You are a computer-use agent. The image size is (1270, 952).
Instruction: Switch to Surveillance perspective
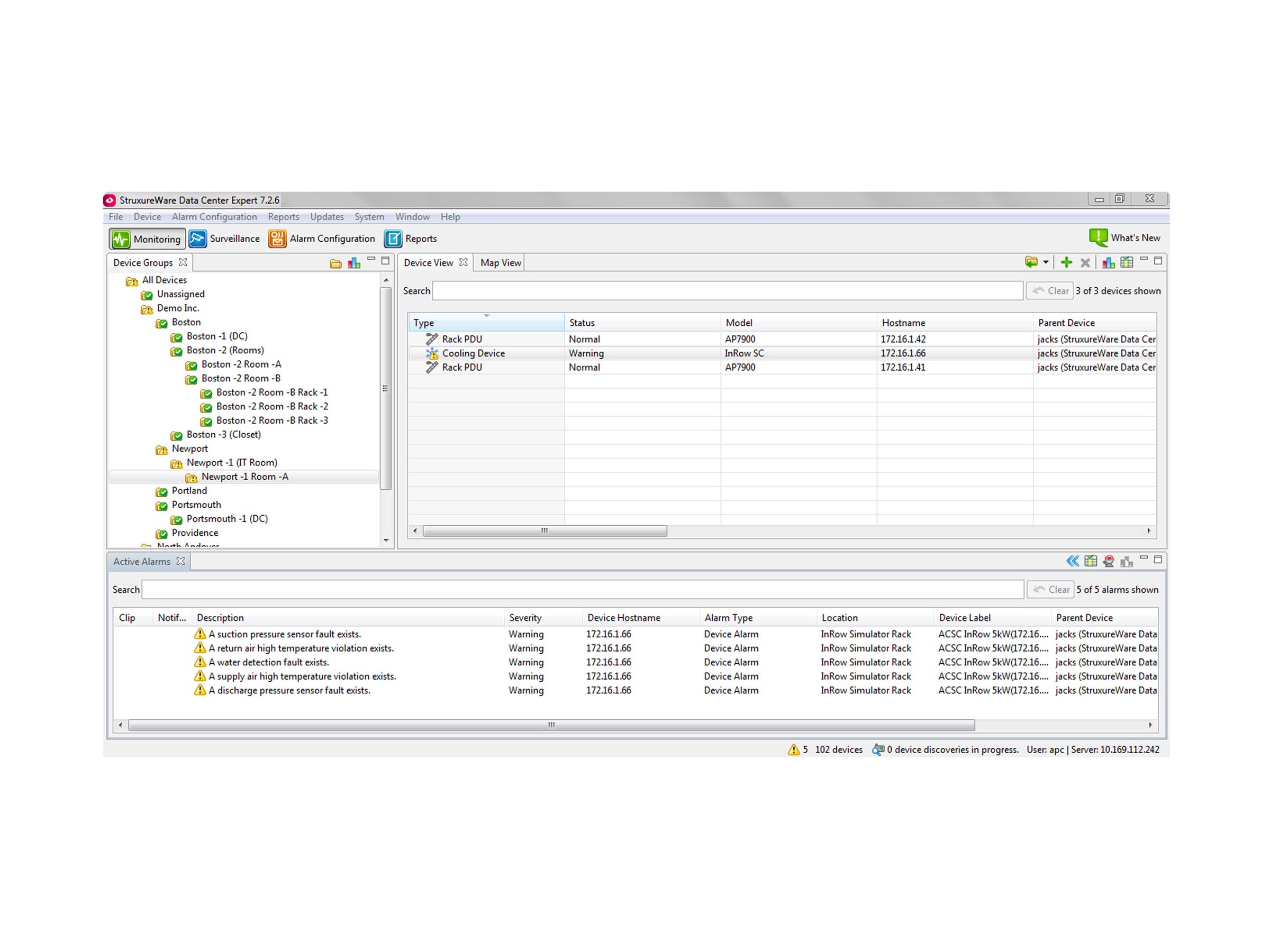tap(224, 239)
